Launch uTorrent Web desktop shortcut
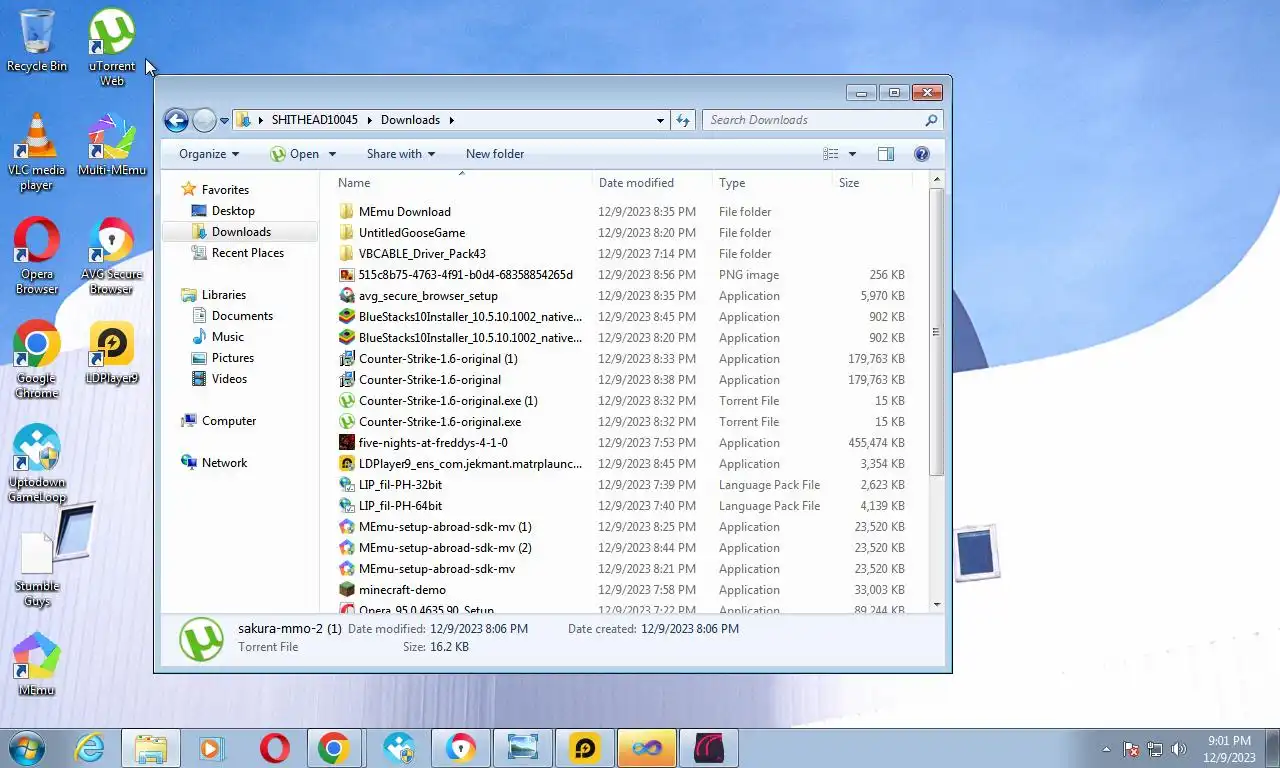The height and width of the screenshot is (768, 1280). pyautogui.click(x=112, y=47)
